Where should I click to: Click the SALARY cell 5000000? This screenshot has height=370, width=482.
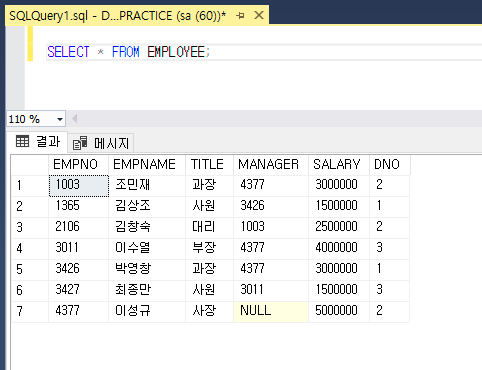(339, 312)
